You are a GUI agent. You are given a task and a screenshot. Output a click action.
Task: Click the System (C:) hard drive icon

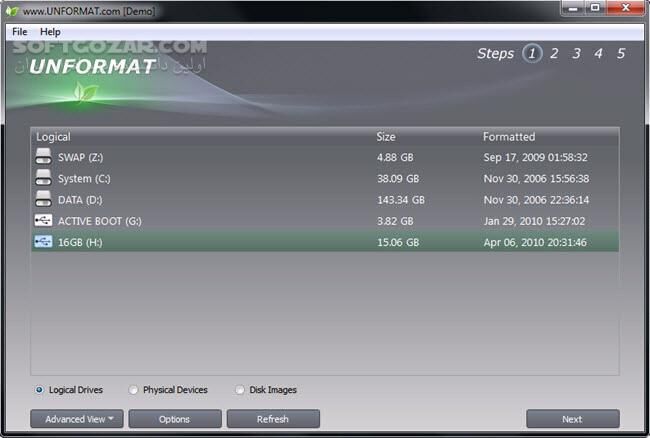click(x=43, y=178)
